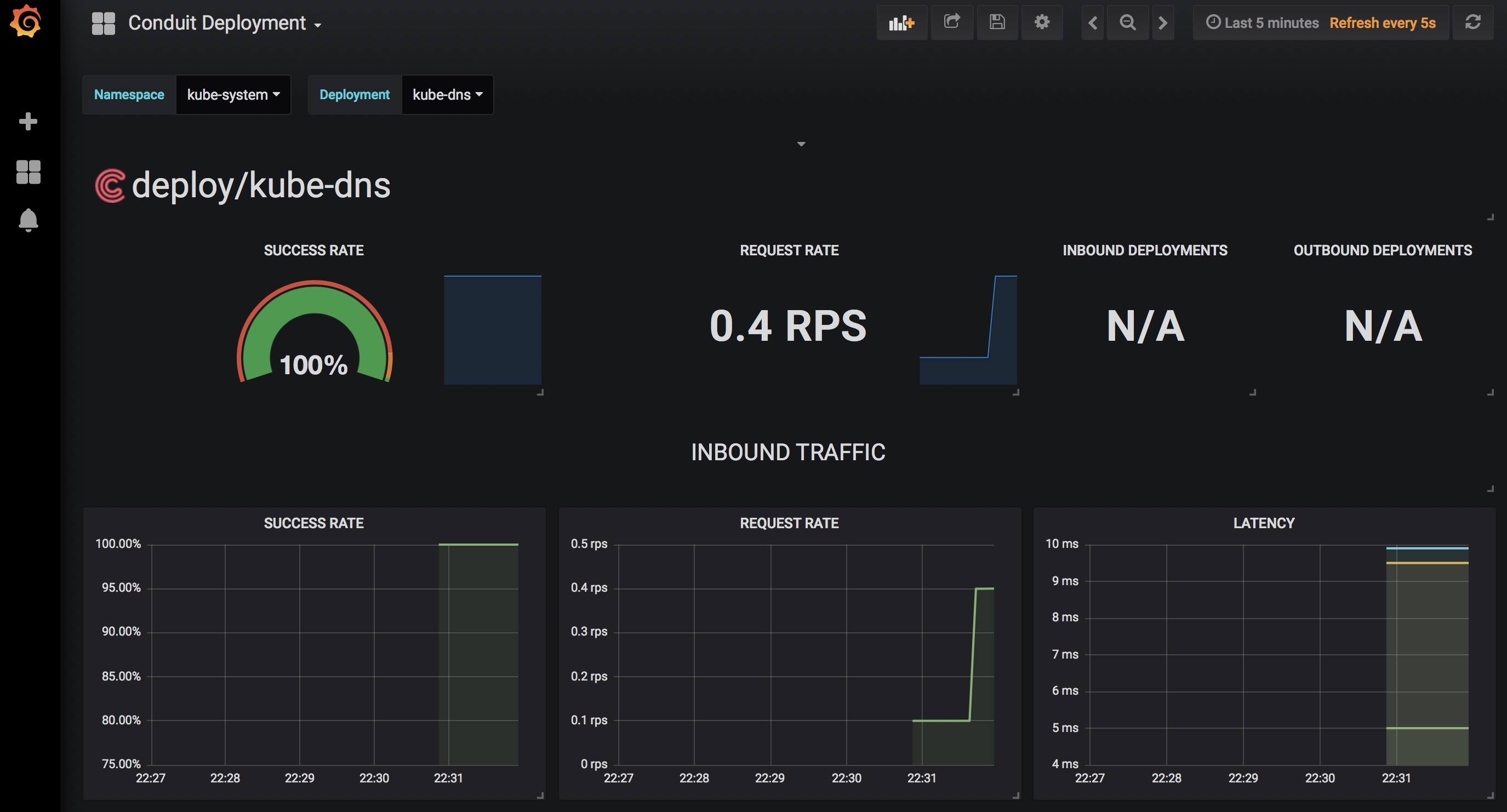Open the Alerting bell icon

point(28,221)
